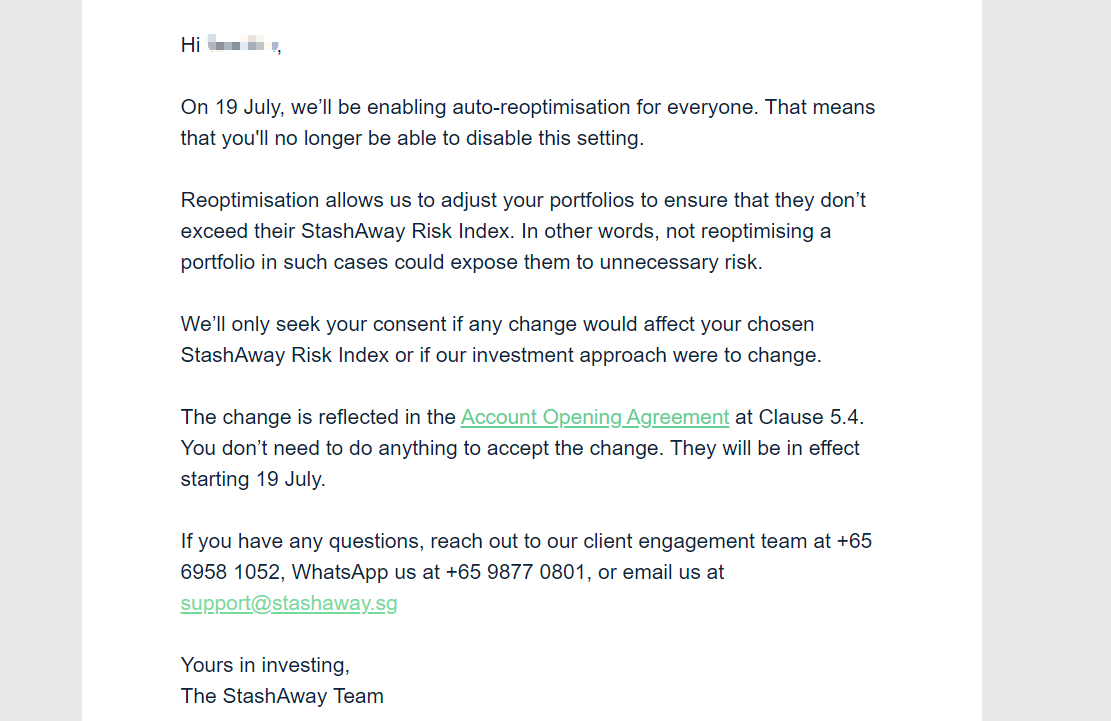The height and width of the screenshot is (721, 1111).
Task: Click the starting 19 July text
Action: coord(253,479)
